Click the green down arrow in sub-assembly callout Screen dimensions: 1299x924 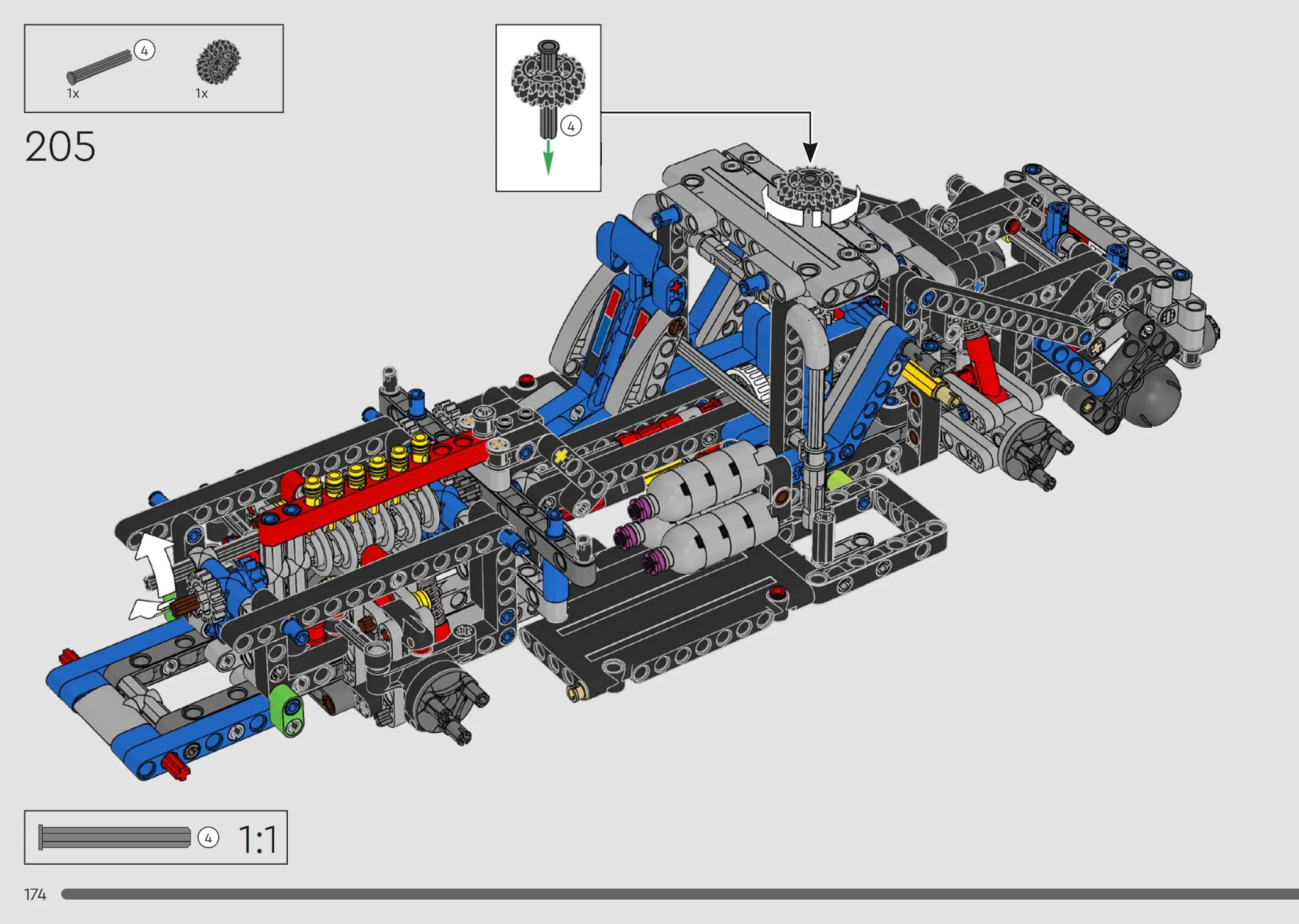tap(548, 158)
